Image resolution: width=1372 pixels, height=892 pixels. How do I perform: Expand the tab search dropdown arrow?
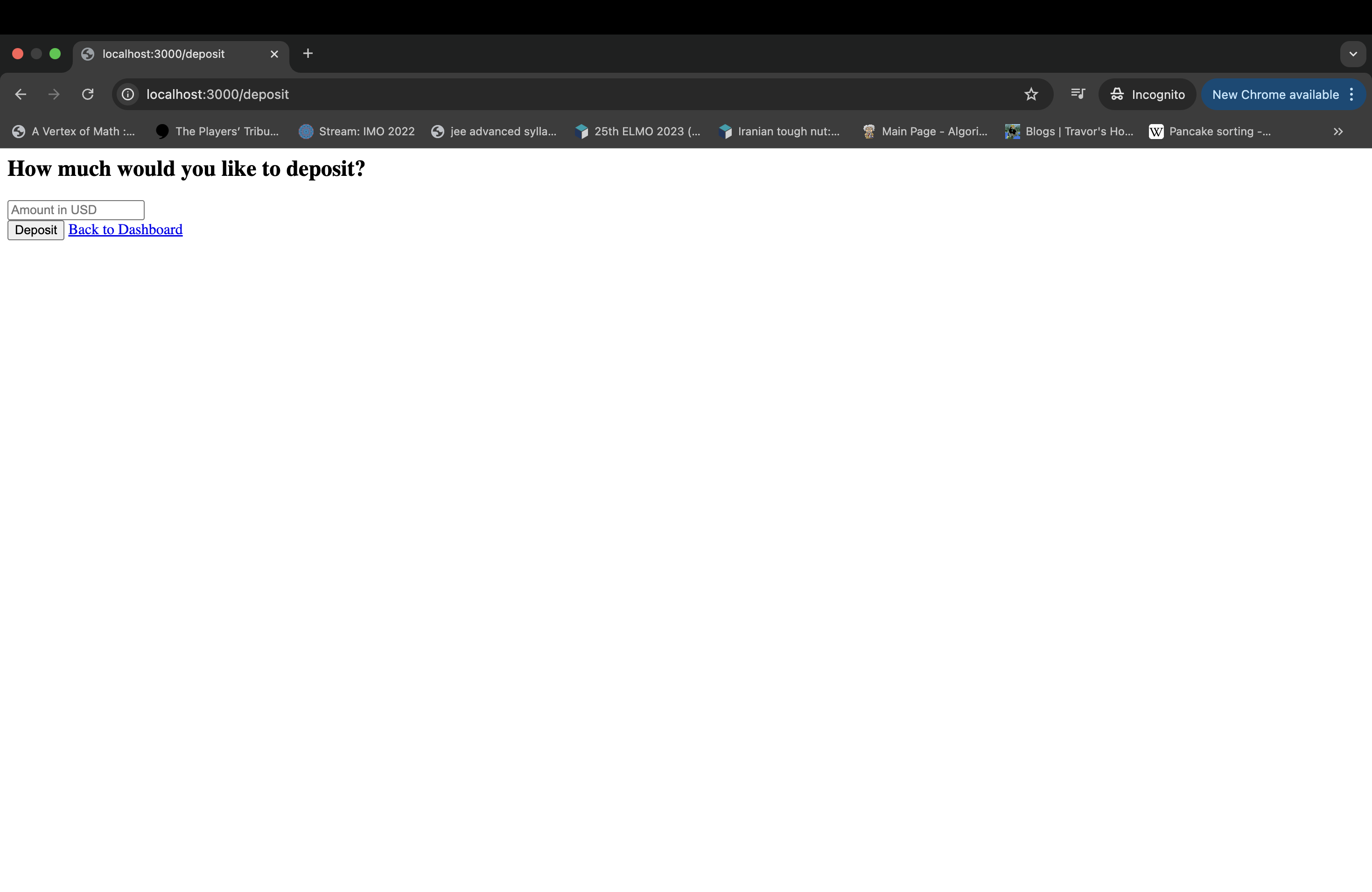pyautogui.click(x=1352, y=54)
